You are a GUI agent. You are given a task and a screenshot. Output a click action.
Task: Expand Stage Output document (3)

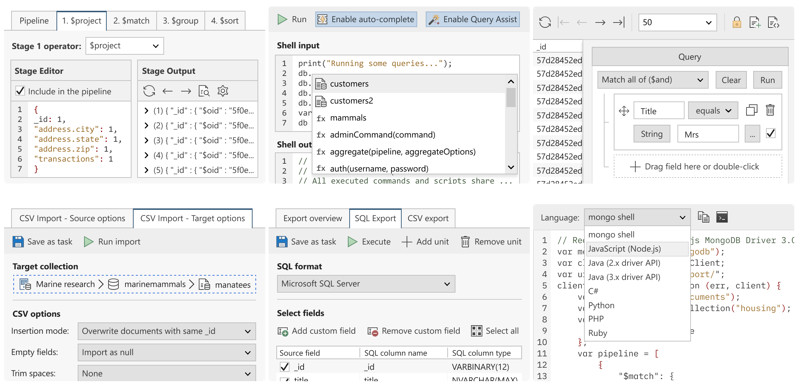pos(146,139)
